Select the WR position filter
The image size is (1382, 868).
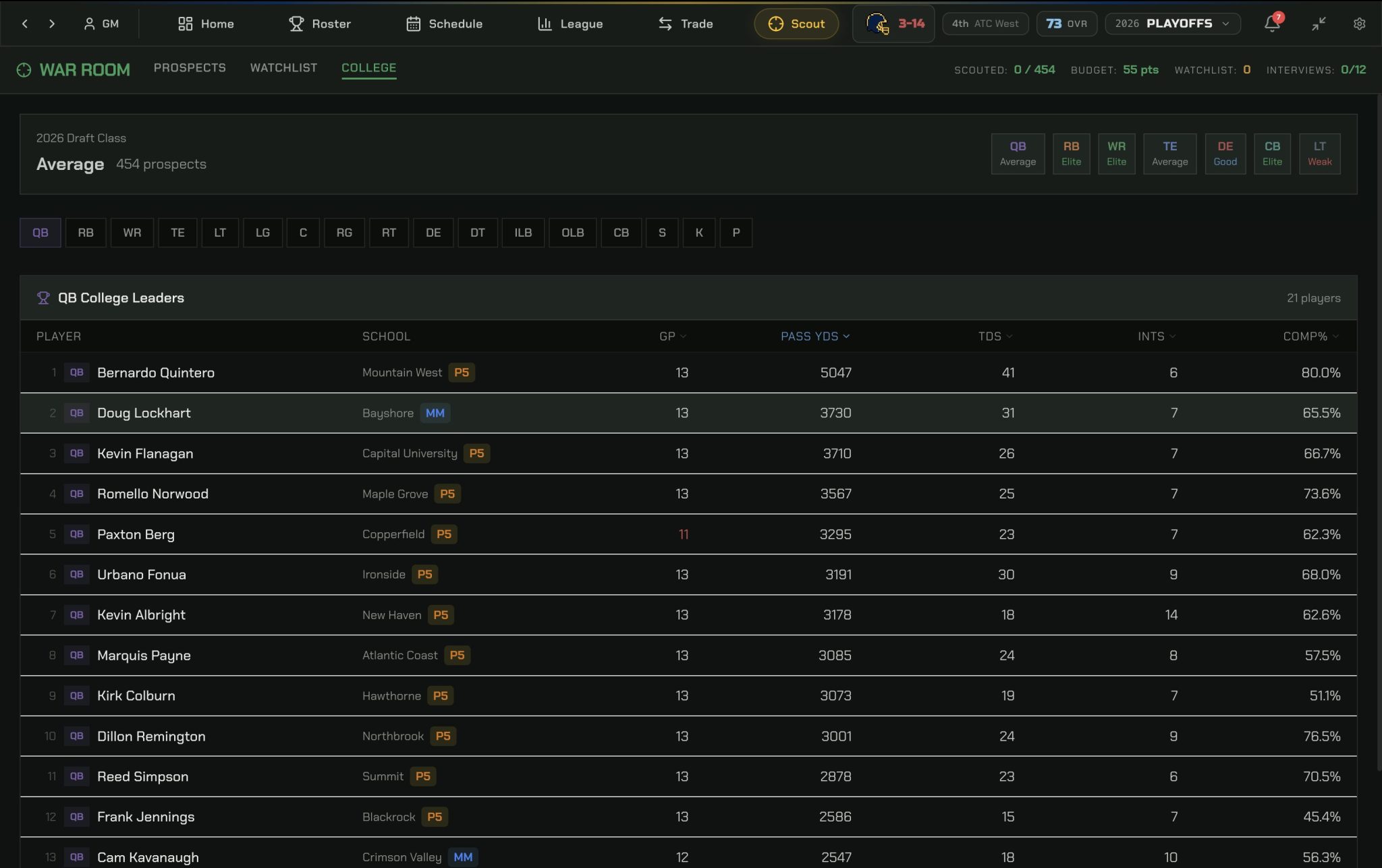pos(132,233)
